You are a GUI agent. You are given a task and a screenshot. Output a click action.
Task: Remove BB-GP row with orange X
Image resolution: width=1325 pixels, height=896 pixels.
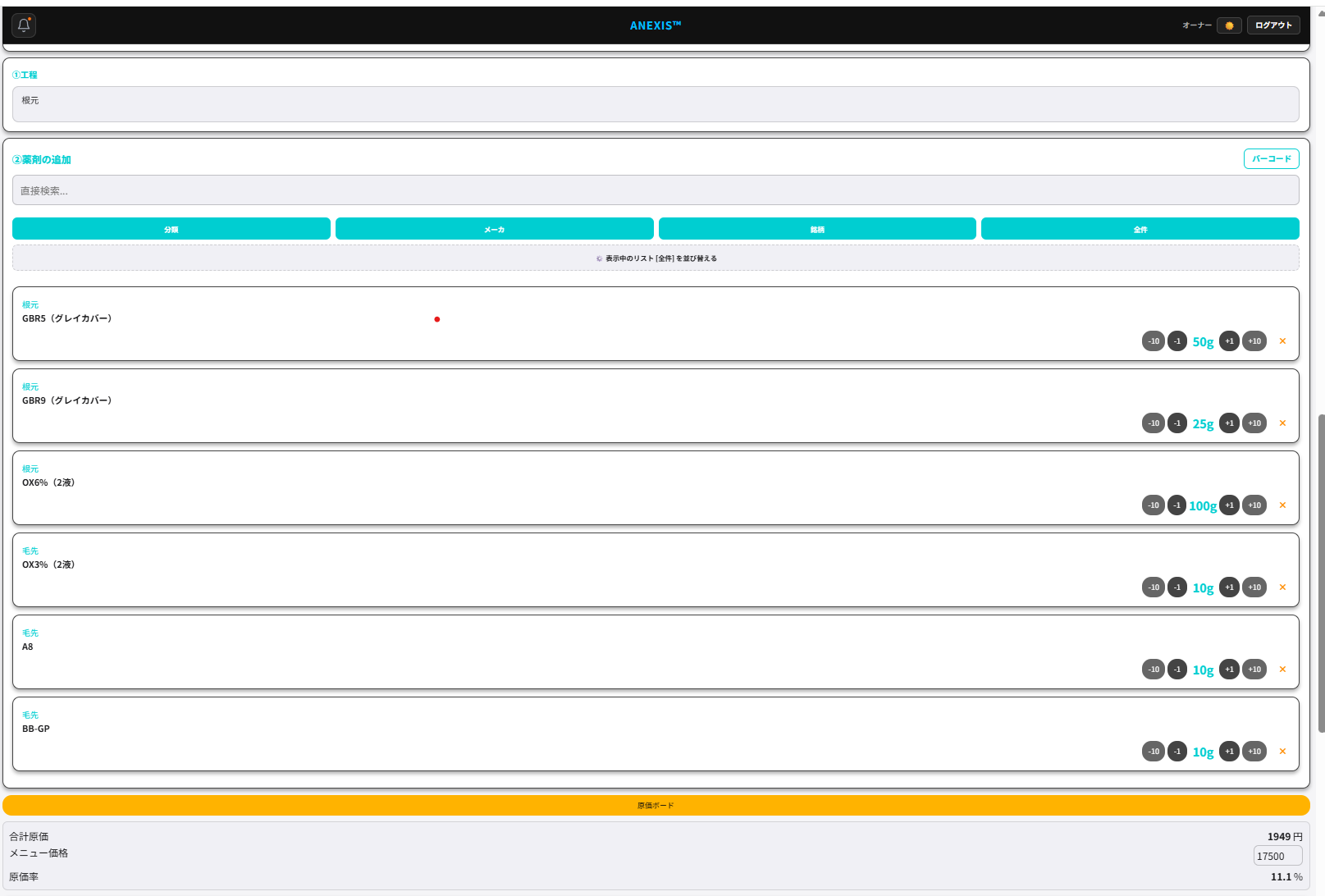[1282, 752]
